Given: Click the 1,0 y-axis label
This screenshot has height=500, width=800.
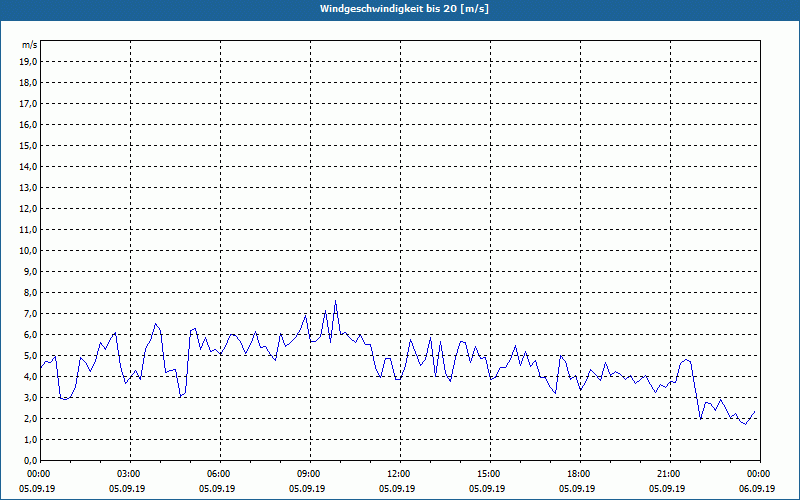Looking at the screenshot, I should pyautogui.click(x=30, y=439).
